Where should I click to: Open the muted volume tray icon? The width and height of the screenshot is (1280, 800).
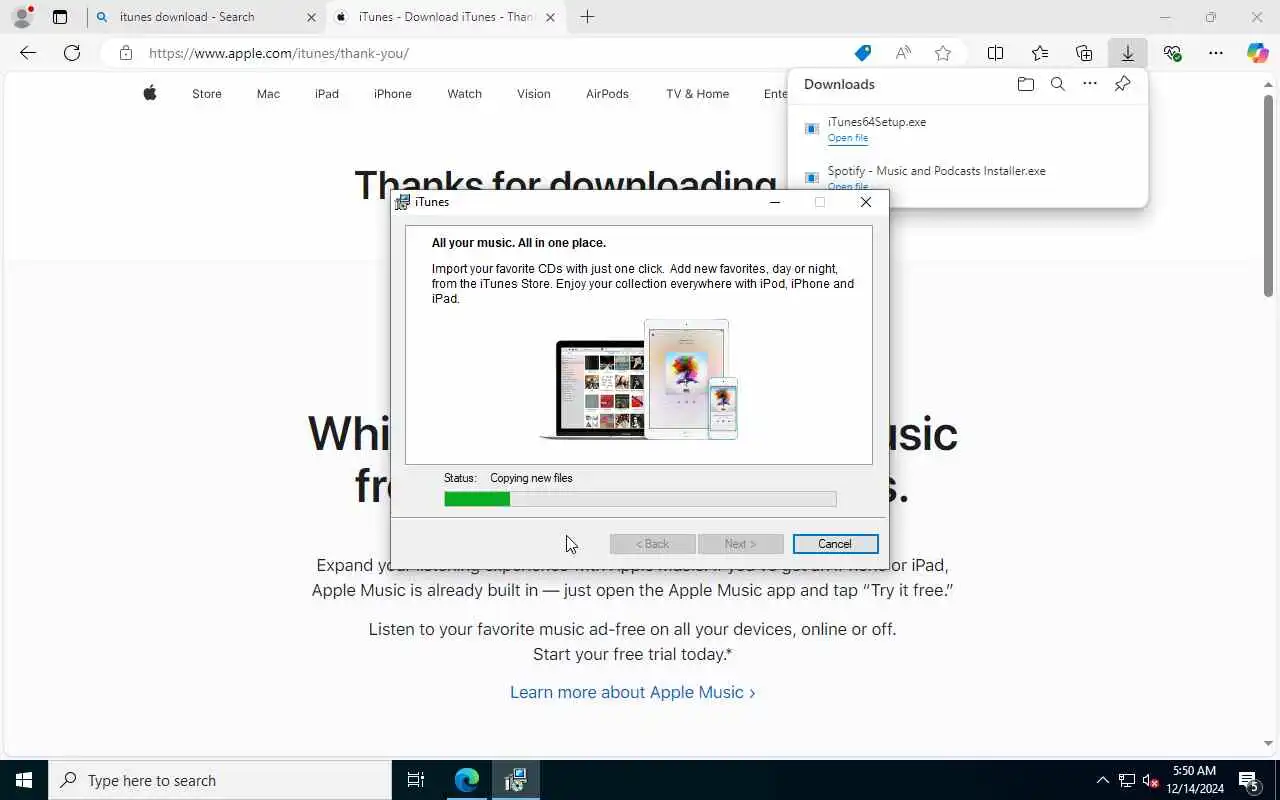coord(1151,780)
